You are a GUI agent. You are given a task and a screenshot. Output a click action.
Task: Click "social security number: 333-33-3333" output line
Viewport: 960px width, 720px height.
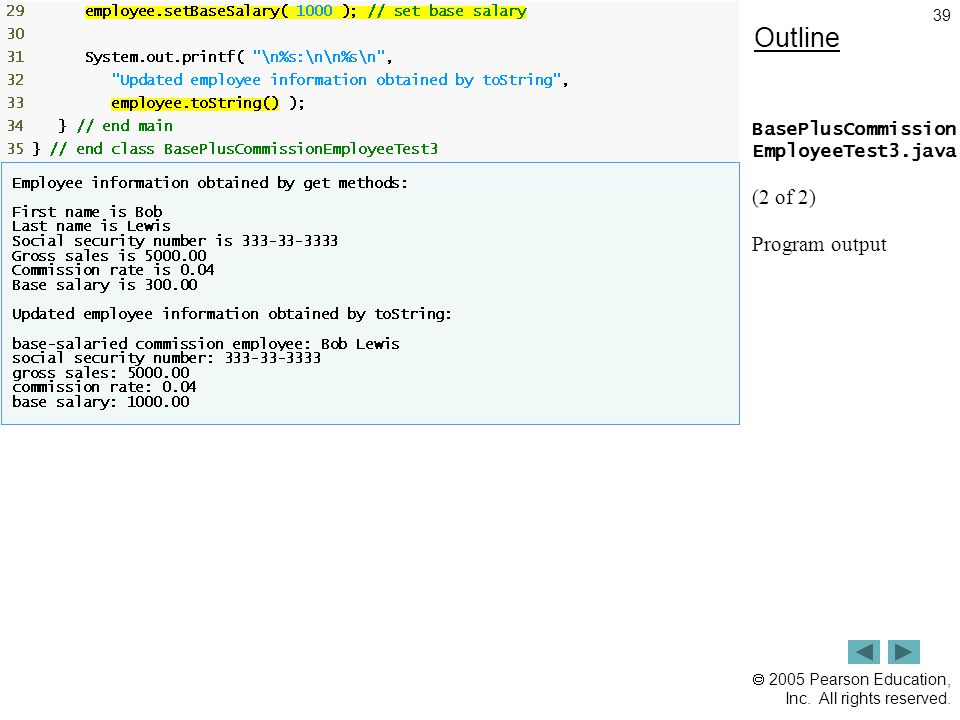(x=166, y=358)
